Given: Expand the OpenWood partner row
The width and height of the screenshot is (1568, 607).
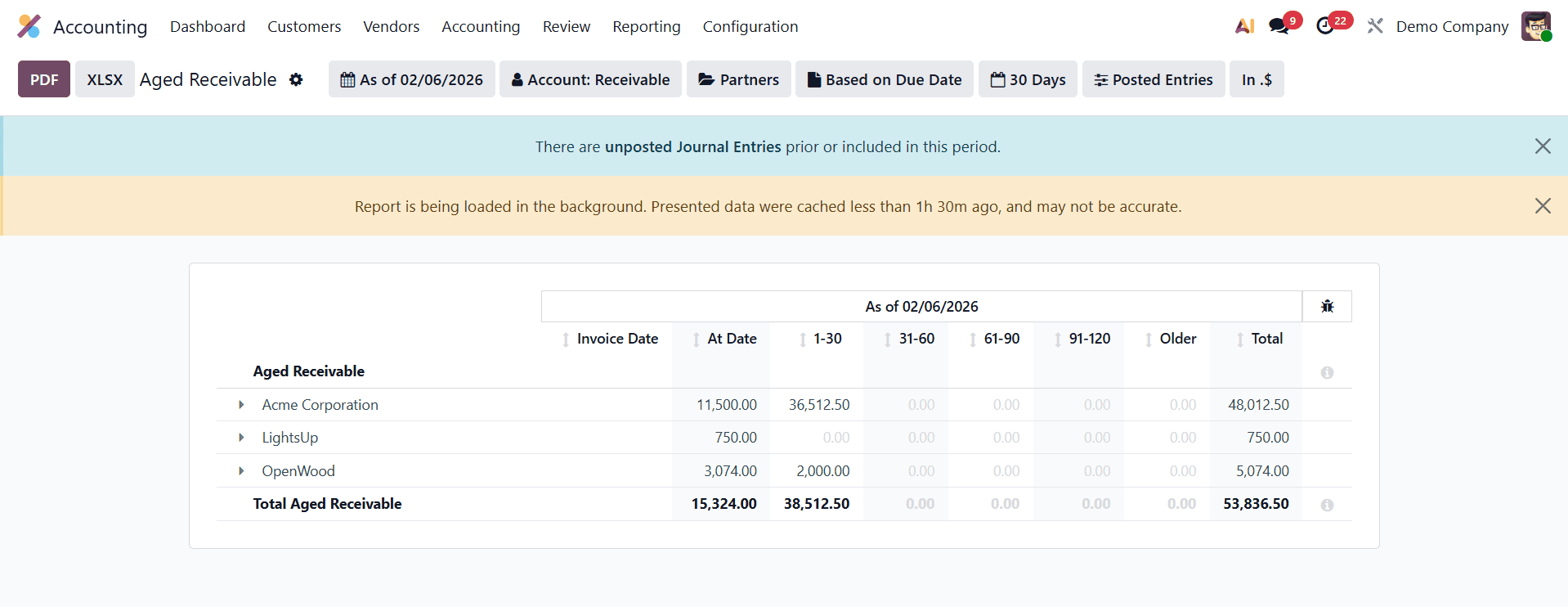Looking at the screenshot, I should (x=241, y=471).
